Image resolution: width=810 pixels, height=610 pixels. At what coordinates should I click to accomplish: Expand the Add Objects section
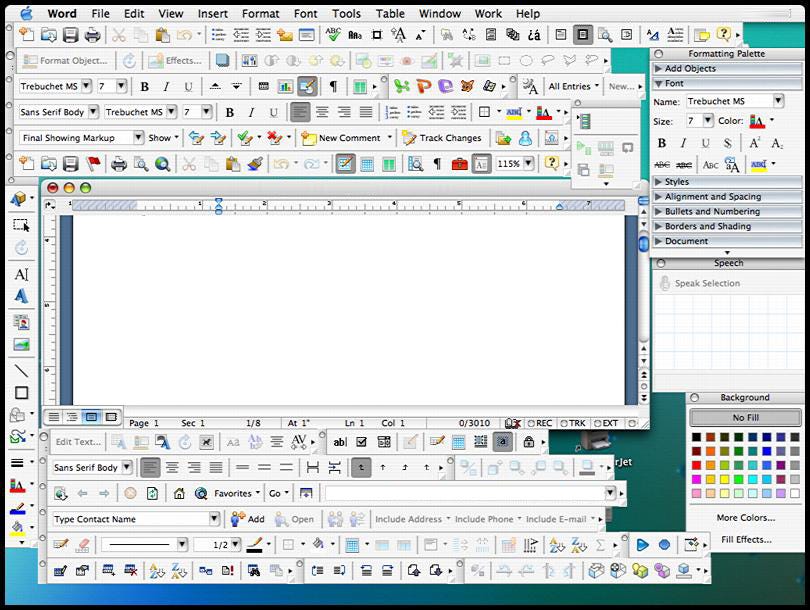click(x=727, y=68)
